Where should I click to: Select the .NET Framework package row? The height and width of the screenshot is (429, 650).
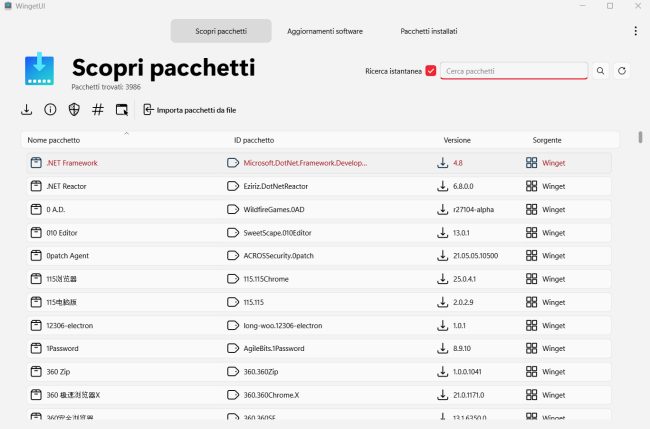(319, 163)
